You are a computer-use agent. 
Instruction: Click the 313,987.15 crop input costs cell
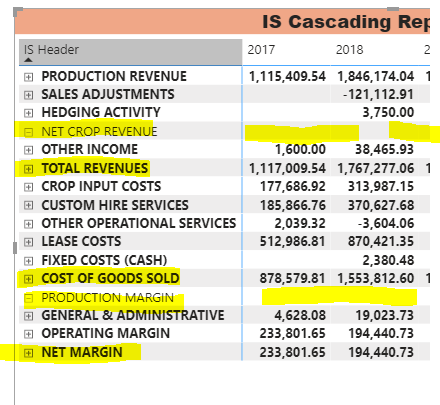[381, 187]
